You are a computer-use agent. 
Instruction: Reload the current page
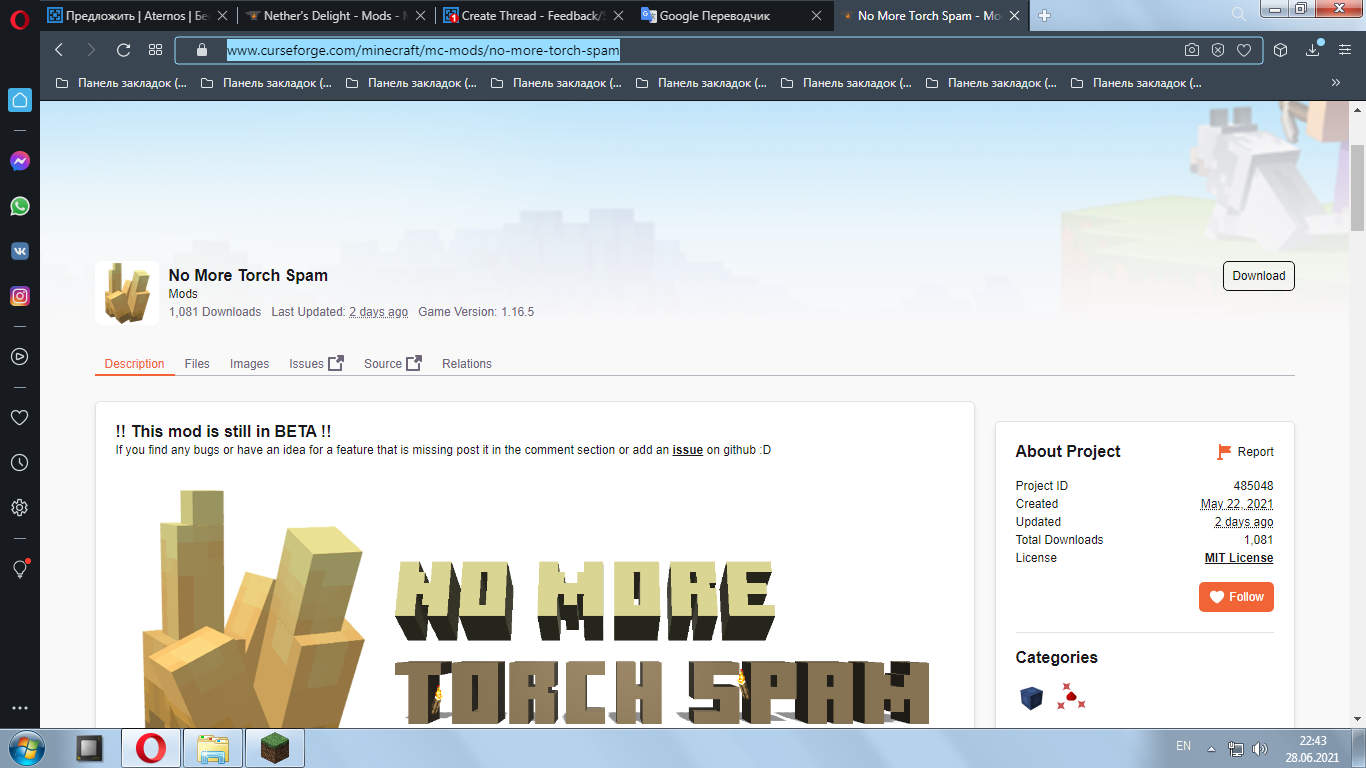124,50
